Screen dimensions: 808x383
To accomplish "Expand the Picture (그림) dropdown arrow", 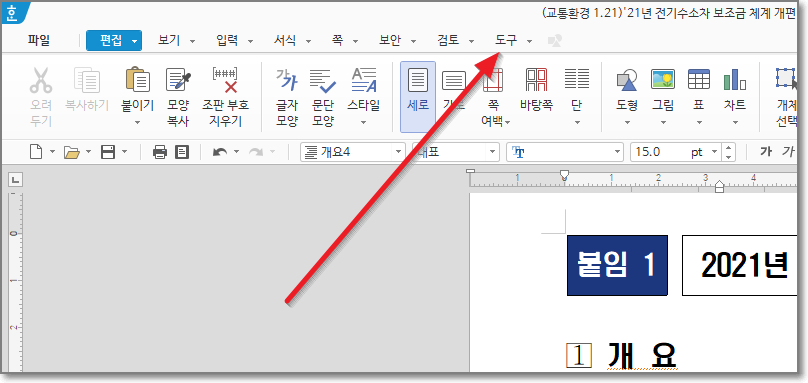I will tap(663, 123).
